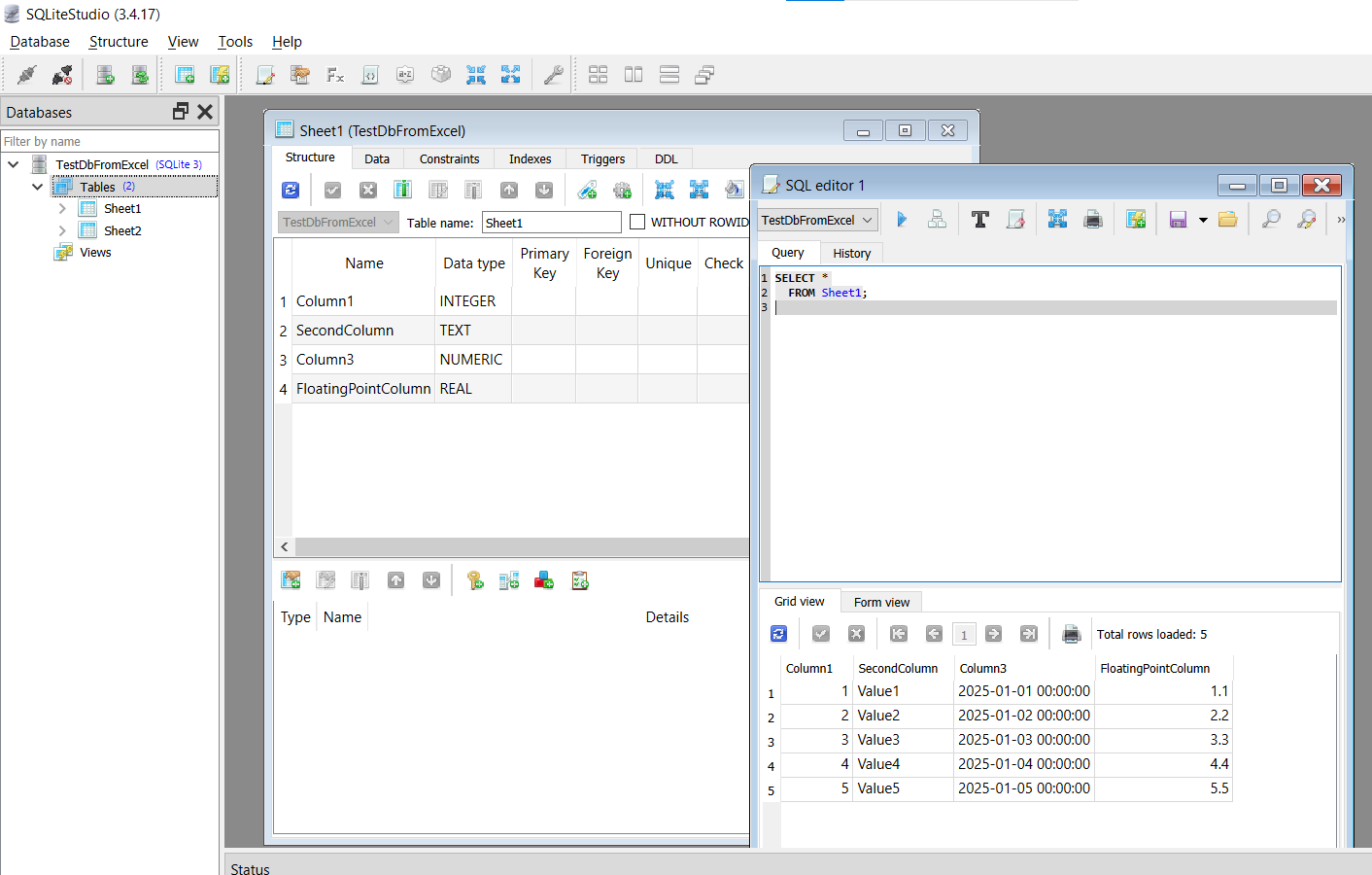This screenshot has height=875, width=1372.
Task: Refresh the results grid with the blue icon
Action: (x=778, y=634)
